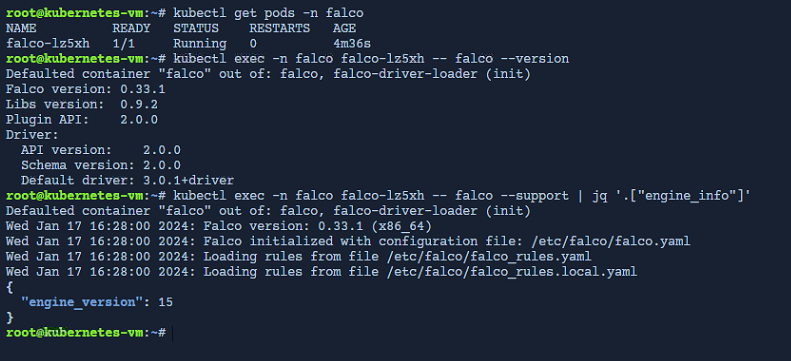Click the Default driver 3.0.1+driver text
This screenshot has width=791, height=361.
coord(127,180)
